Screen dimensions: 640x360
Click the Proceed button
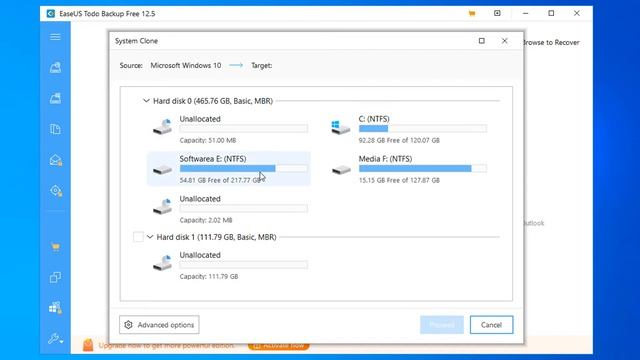(442, 325)
